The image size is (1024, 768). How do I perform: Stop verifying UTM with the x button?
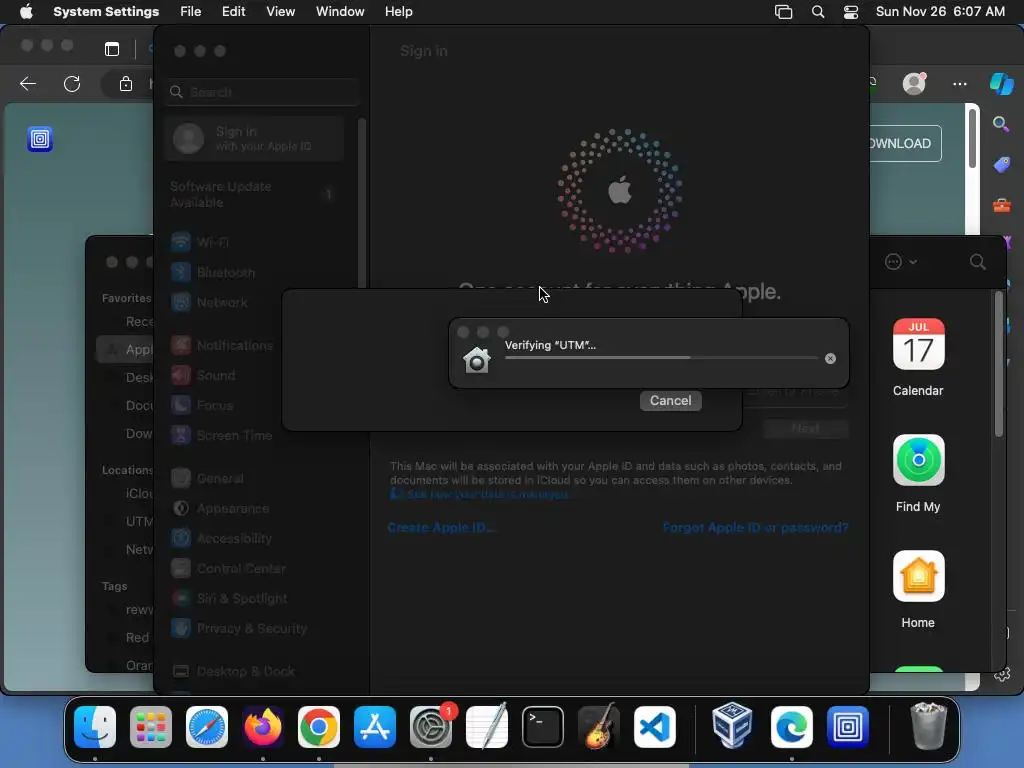pyautogui.click(x=830, y=359)
